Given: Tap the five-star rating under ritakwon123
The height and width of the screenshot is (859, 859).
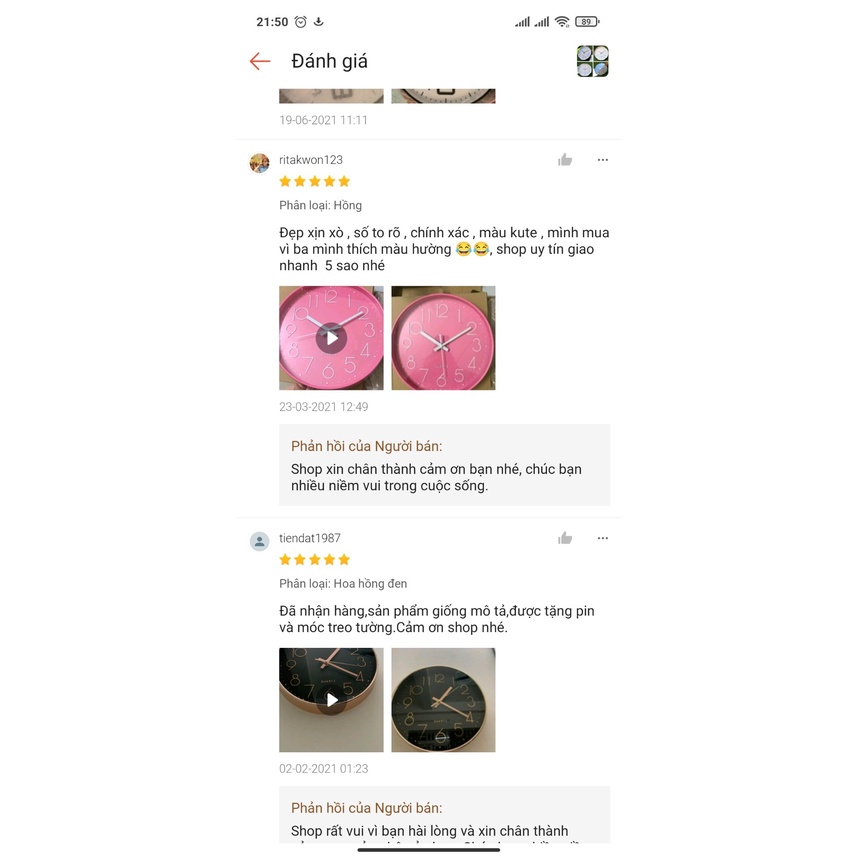Looking at the screenshot, I should tap(314, 181).
